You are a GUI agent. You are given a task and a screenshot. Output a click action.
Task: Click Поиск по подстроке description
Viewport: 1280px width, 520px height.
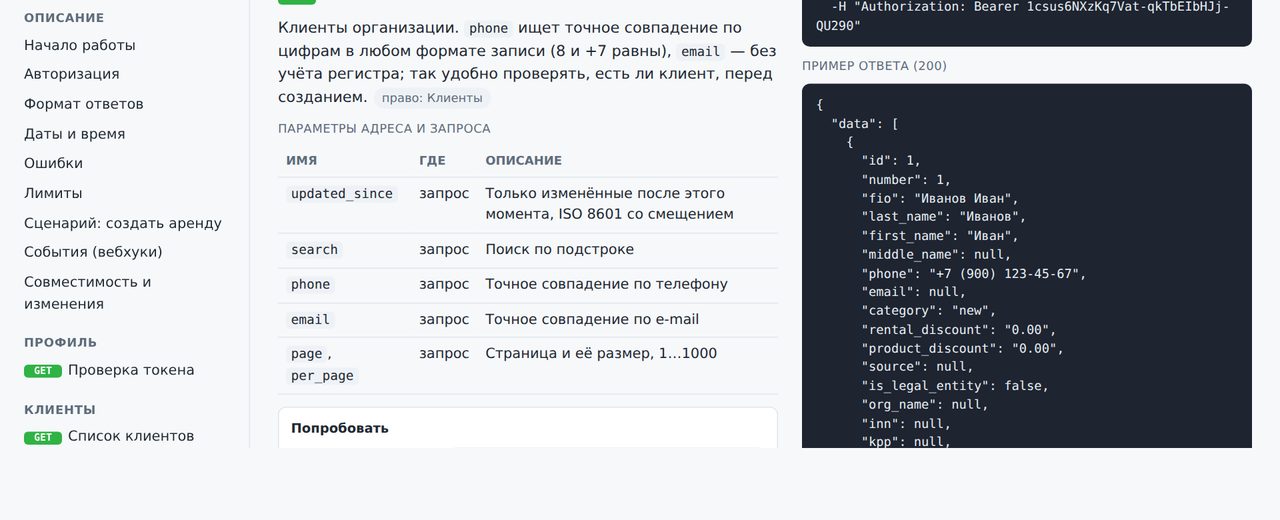(560, 249)
